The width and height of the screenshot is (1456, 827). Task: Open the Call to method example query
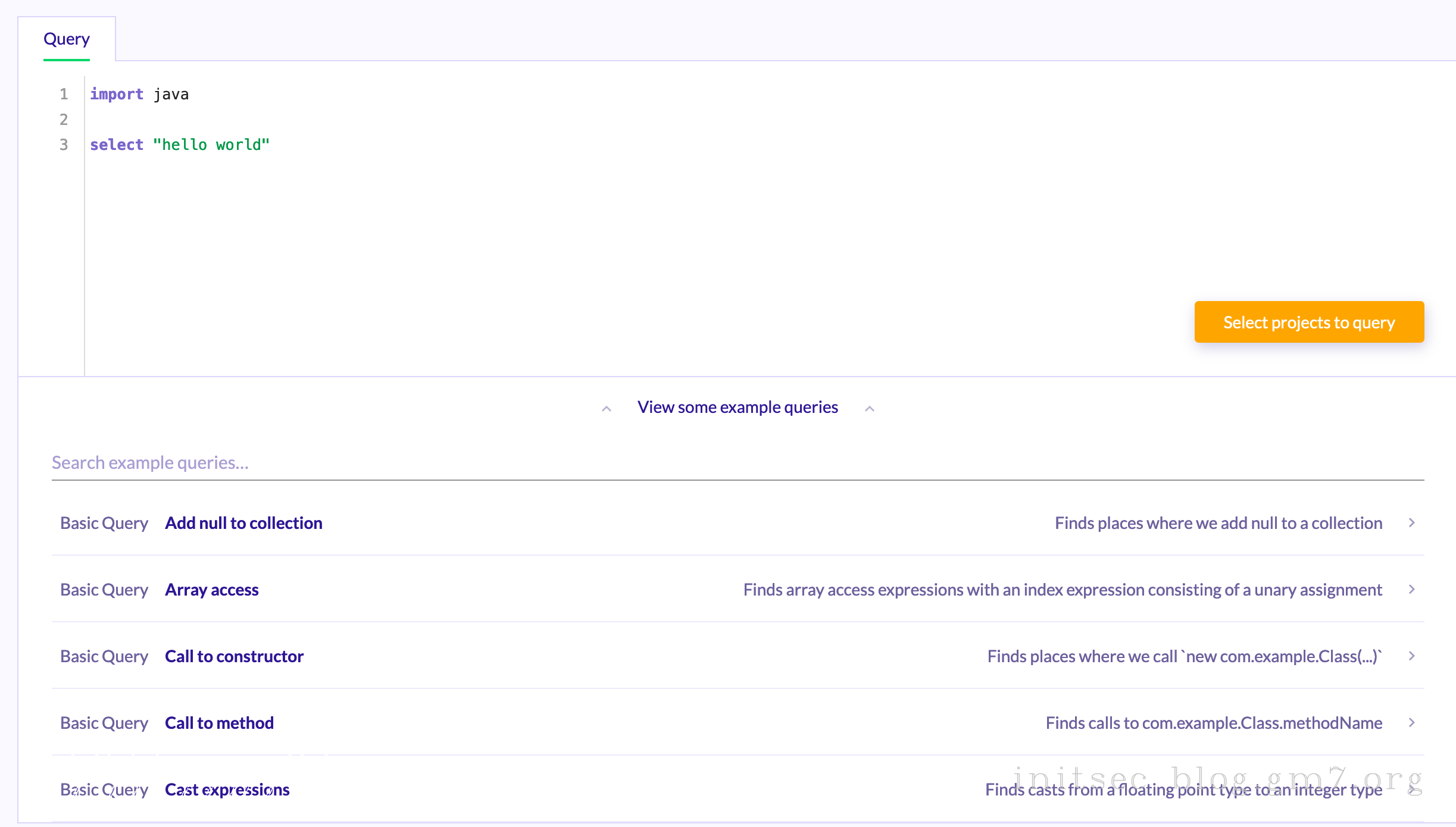[x=219, y=723]
